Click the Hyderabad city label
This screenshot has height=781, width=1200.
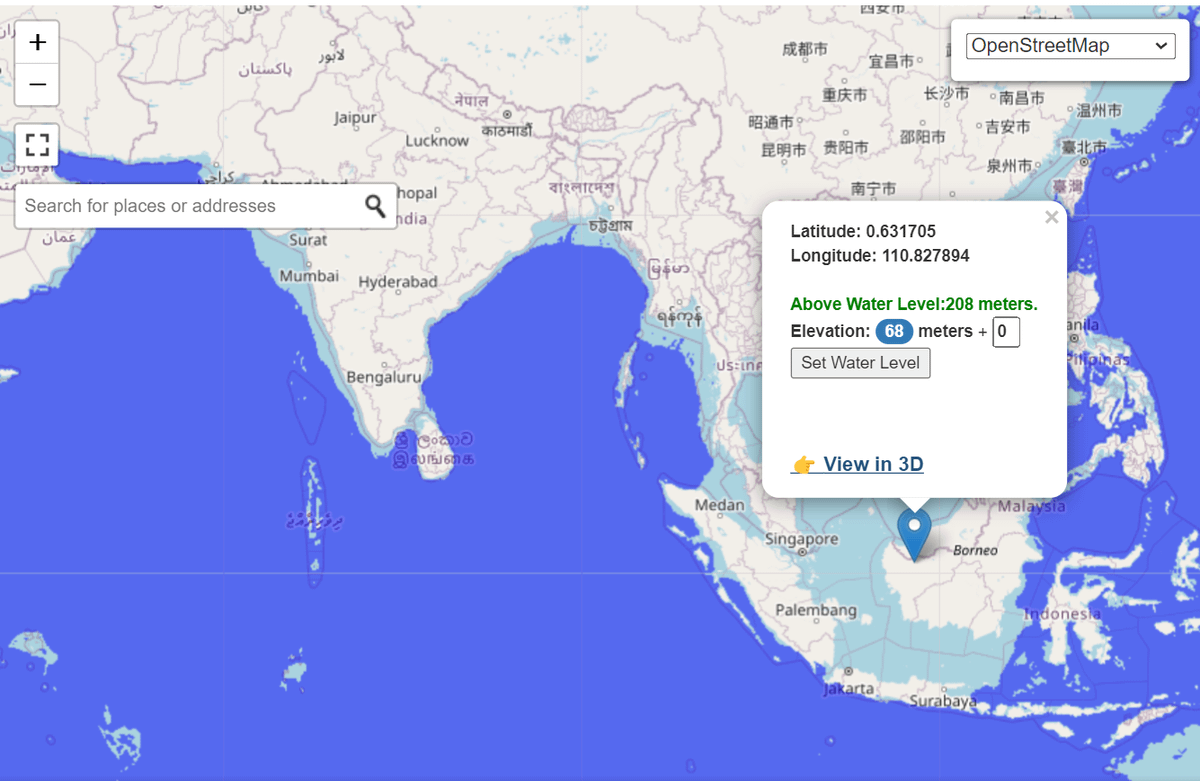click(398, 282)
